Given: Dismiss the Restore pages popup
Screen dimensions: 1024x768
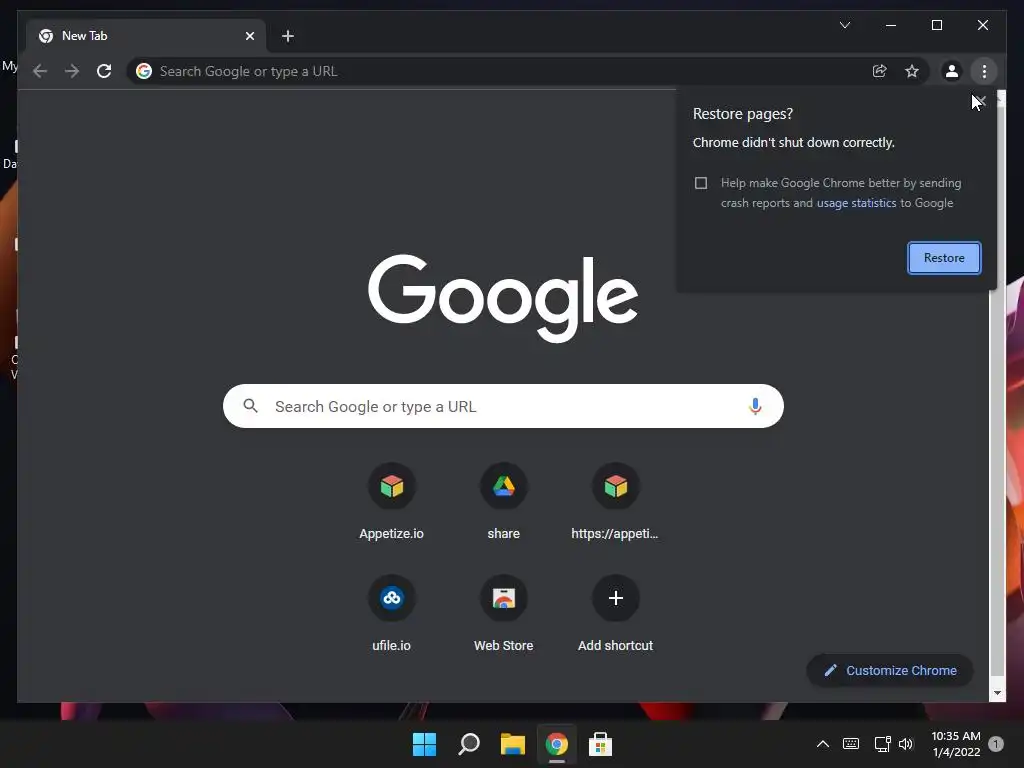Looking at the screenshot, I should (980, 101).
